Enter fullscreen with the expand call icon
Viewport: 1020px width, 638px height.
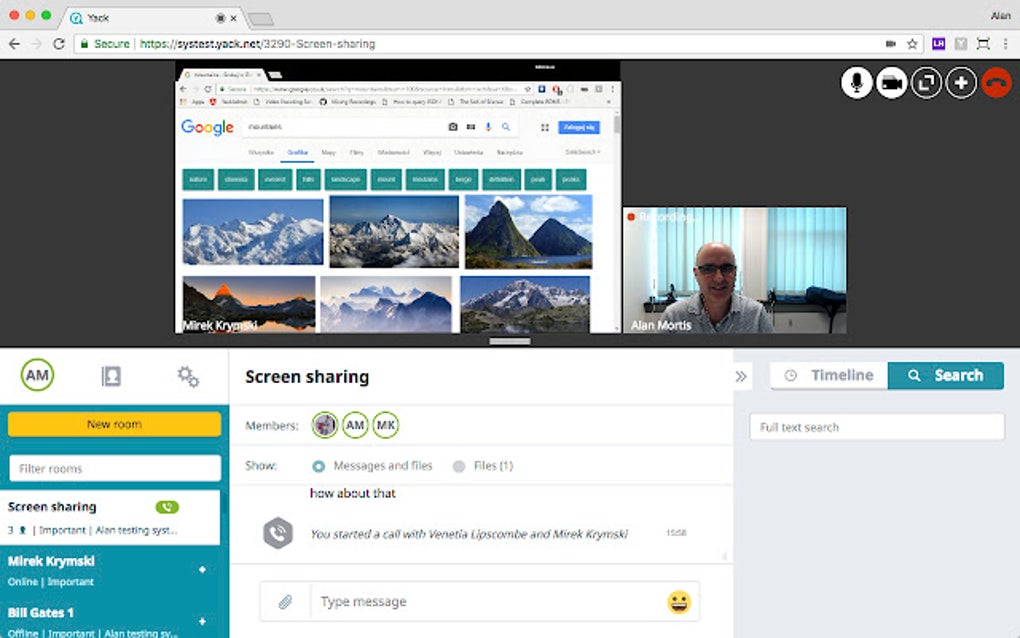pos(925,82)
